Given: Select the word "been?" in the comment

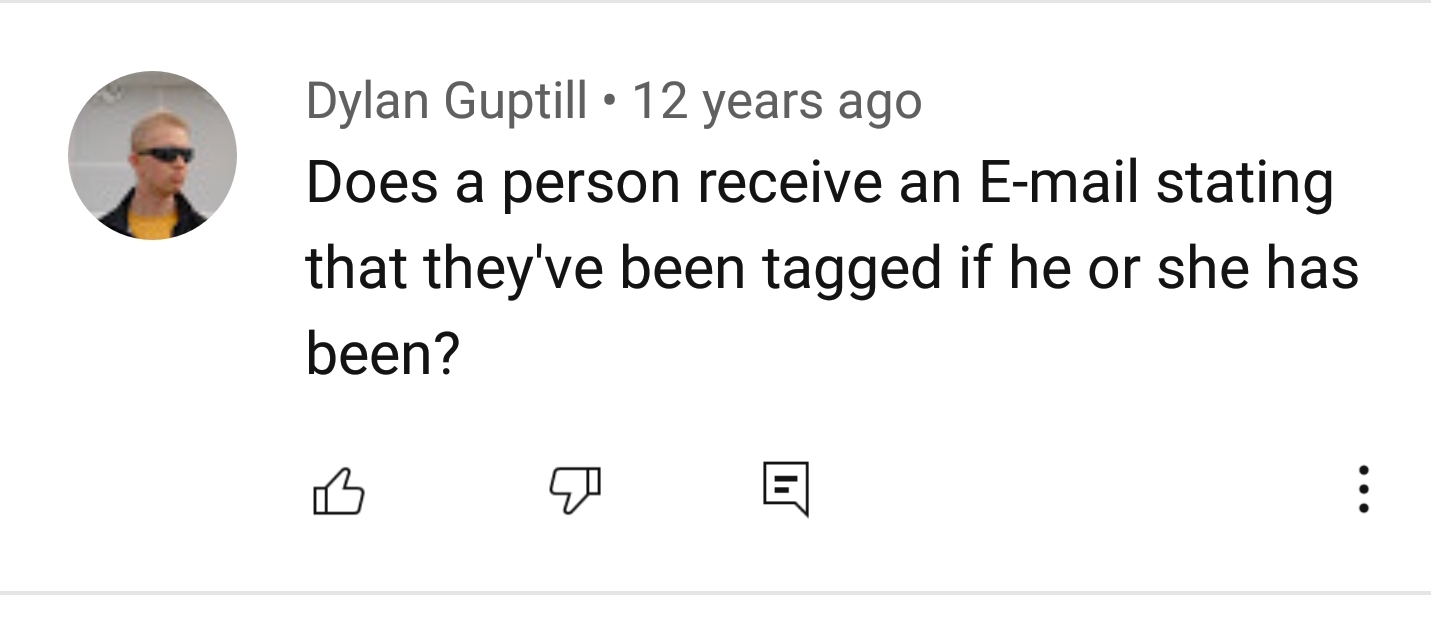Looking at the screenshot, I should pos(381,354).
